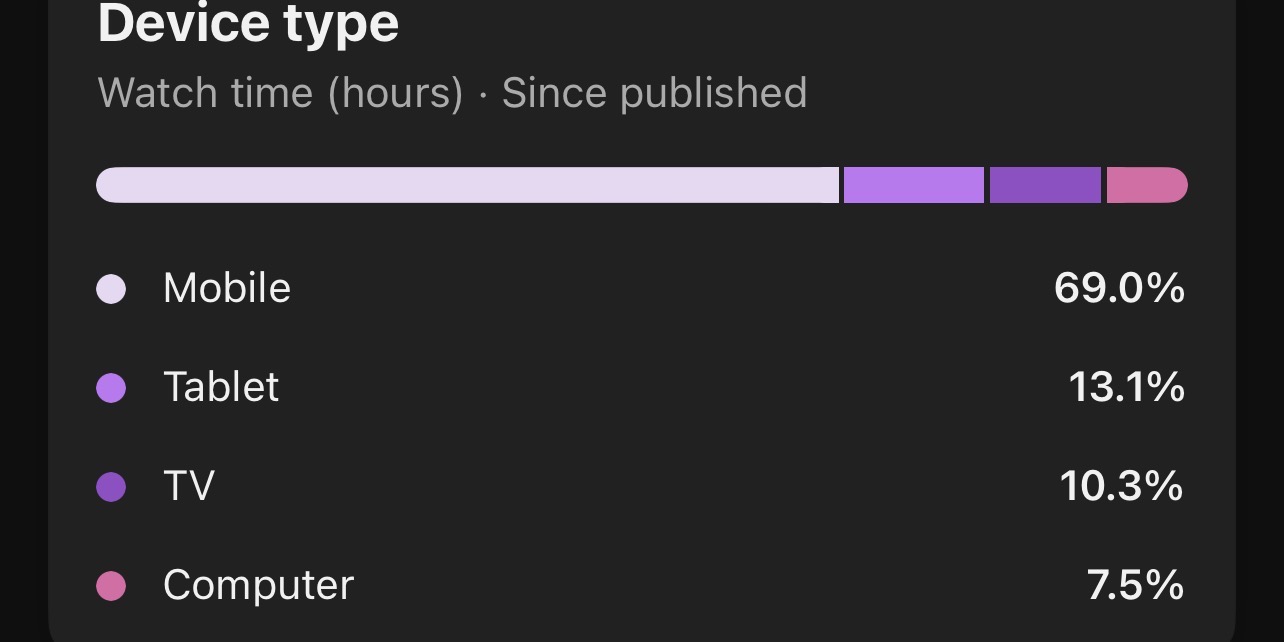Open the Device type card heading
The width and height of the screenshot is (1284, 642).
click(248, 22)
